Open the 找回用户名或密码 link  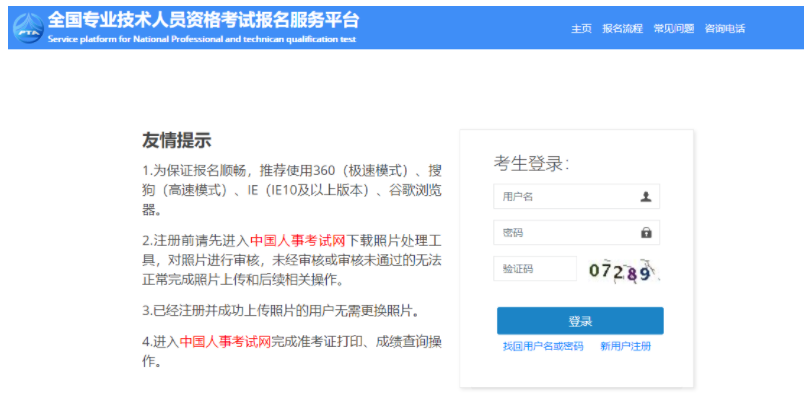(542, 346)
